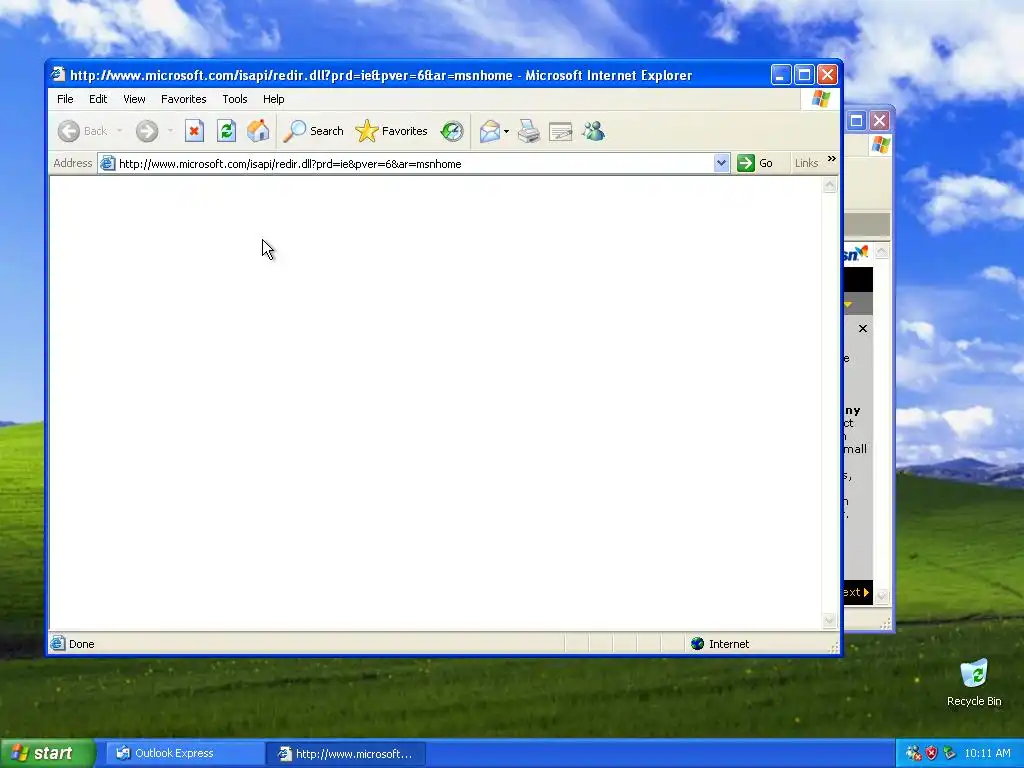Open the View menu
The width and height of the screenshot is (1024, 768).
point(135,99)
